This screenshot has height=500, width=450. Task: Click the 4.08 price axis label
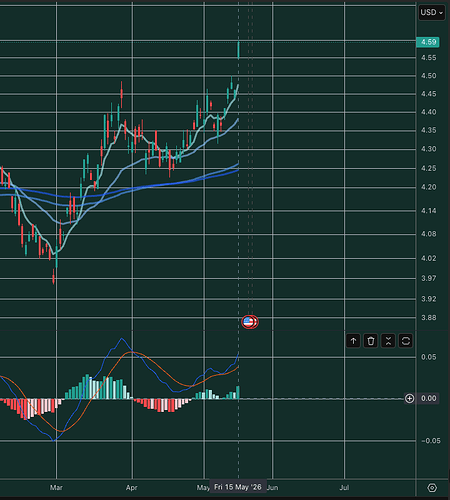[428, 234]
